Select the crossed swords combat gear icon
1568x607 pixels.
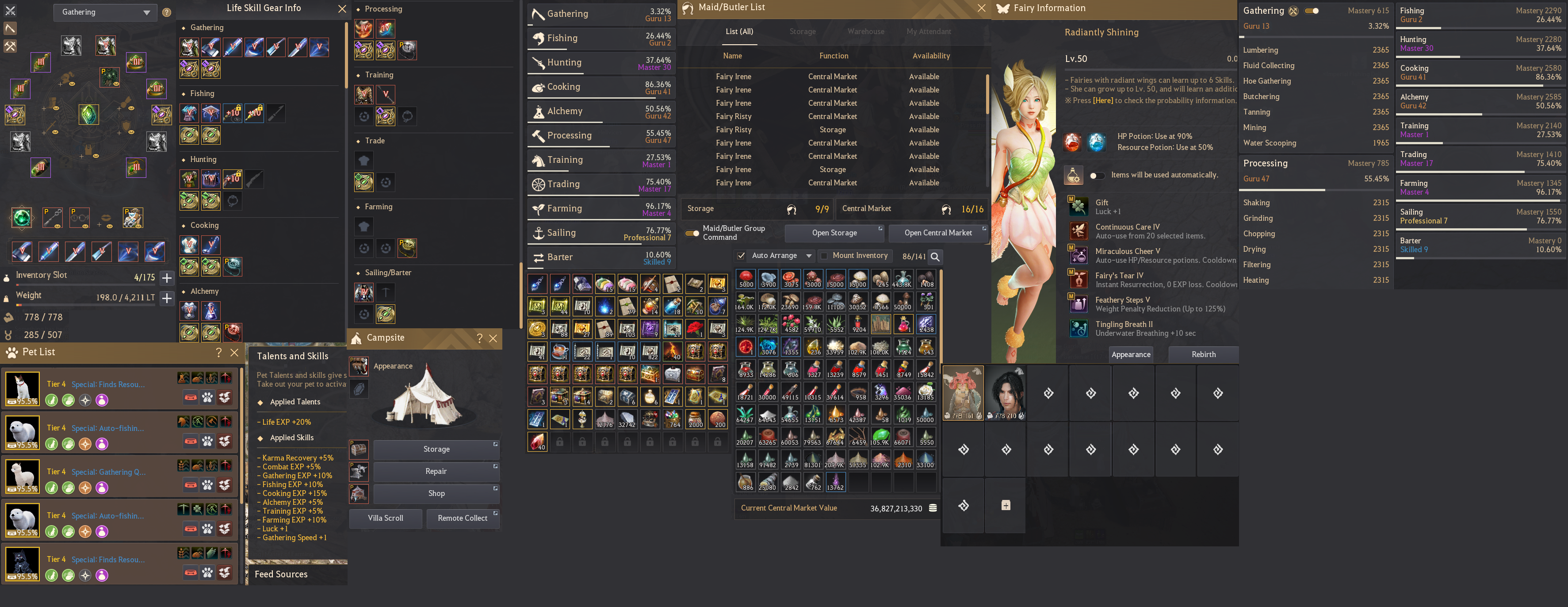[10, 10]
